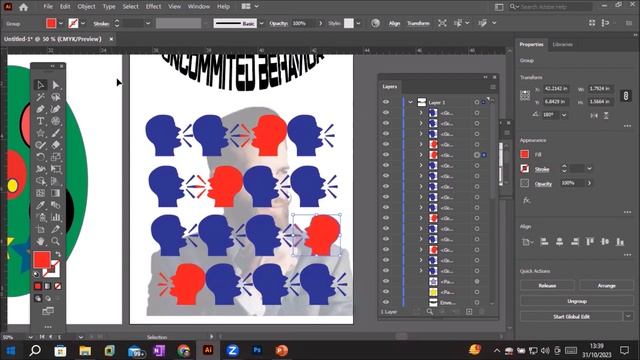Click the Stroke swatch in Appearance section
640x360 pixels.
point(524,168)
